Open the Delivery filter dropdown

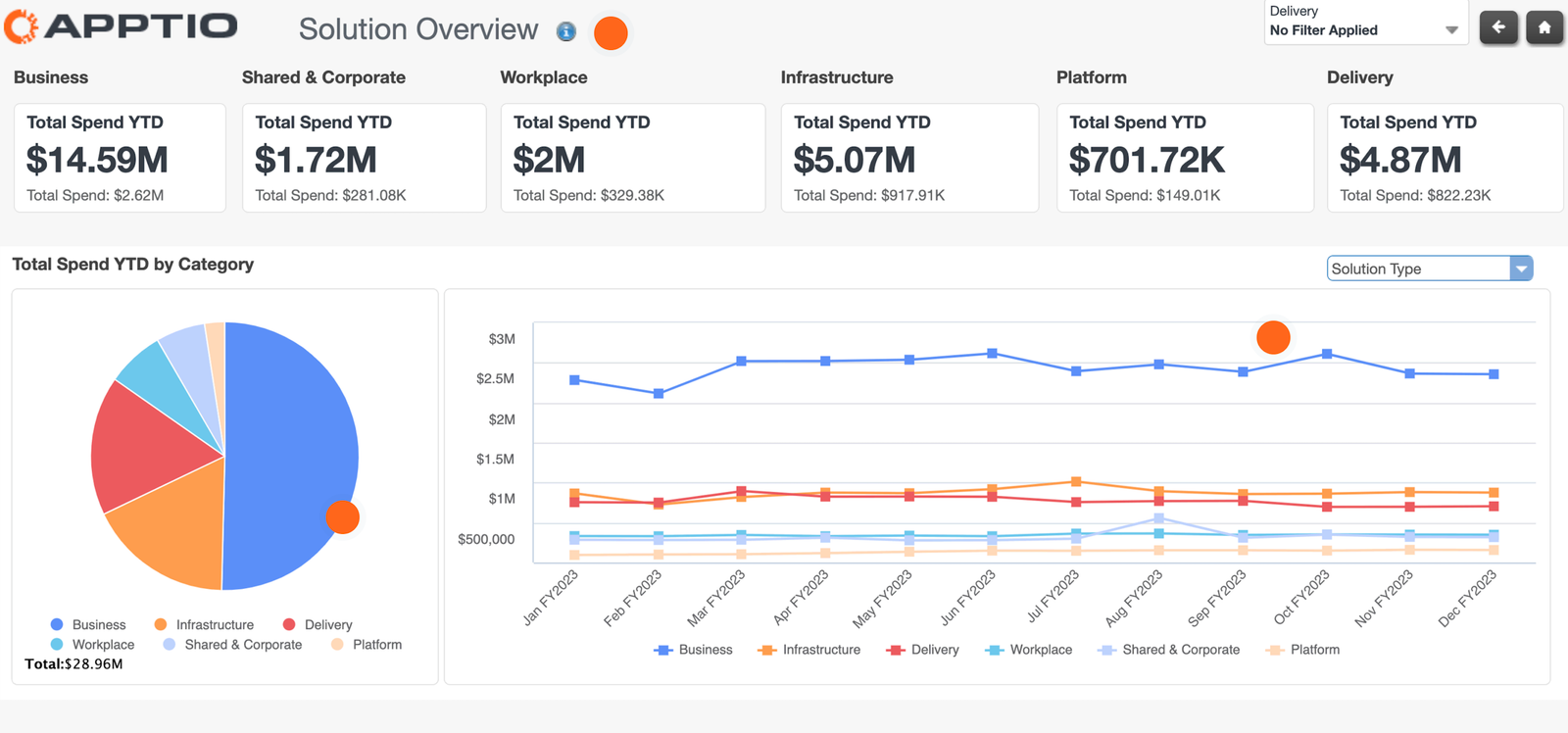pos(1365,23)
